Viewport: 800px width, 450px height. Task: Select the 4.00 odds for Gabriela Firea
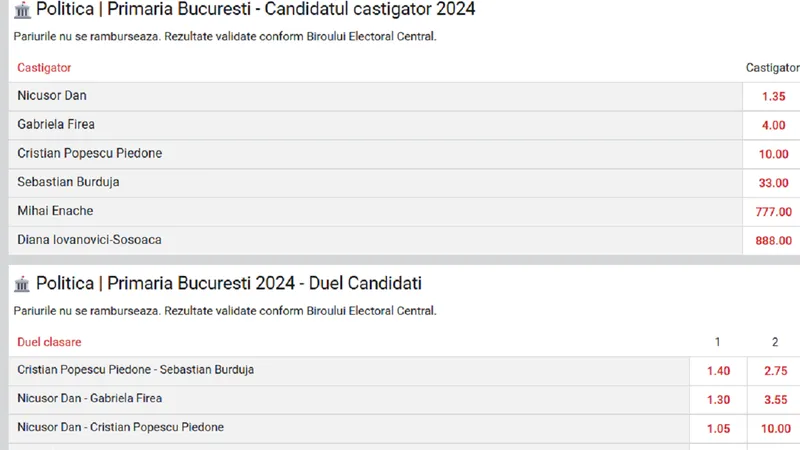[x=773, y=125]
